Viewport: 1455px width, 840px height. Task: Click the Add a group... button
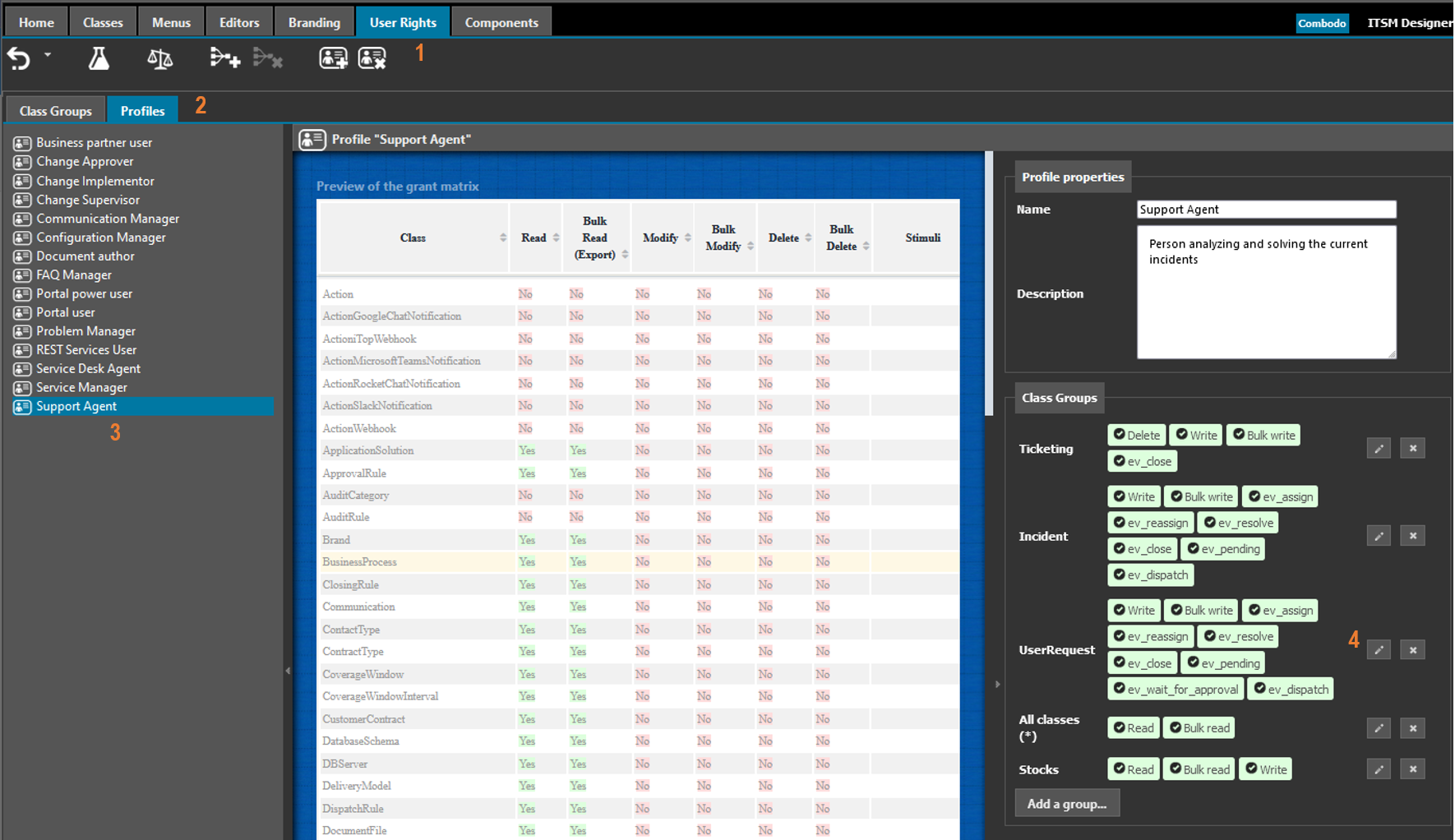(1066, 804)
